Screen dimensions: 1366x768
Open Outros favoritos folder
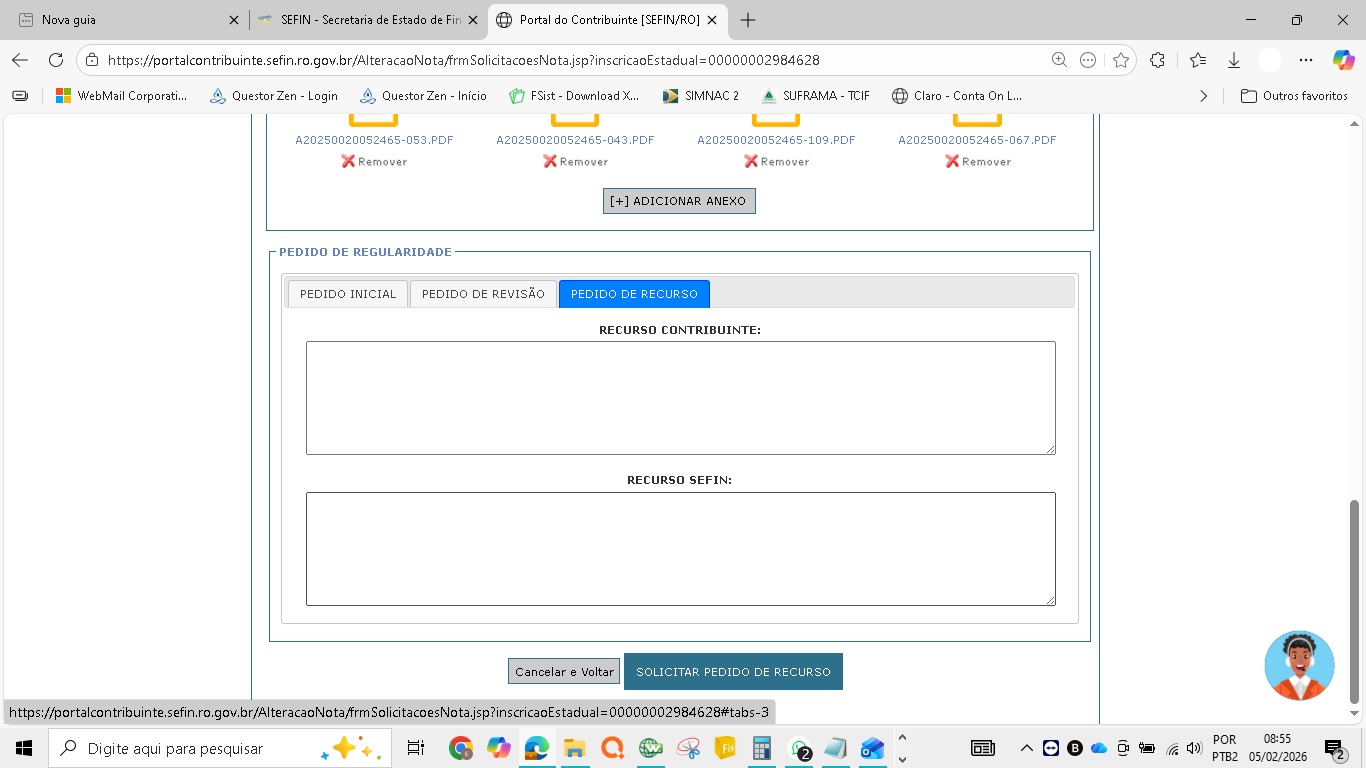click(x=1294, y=96)
